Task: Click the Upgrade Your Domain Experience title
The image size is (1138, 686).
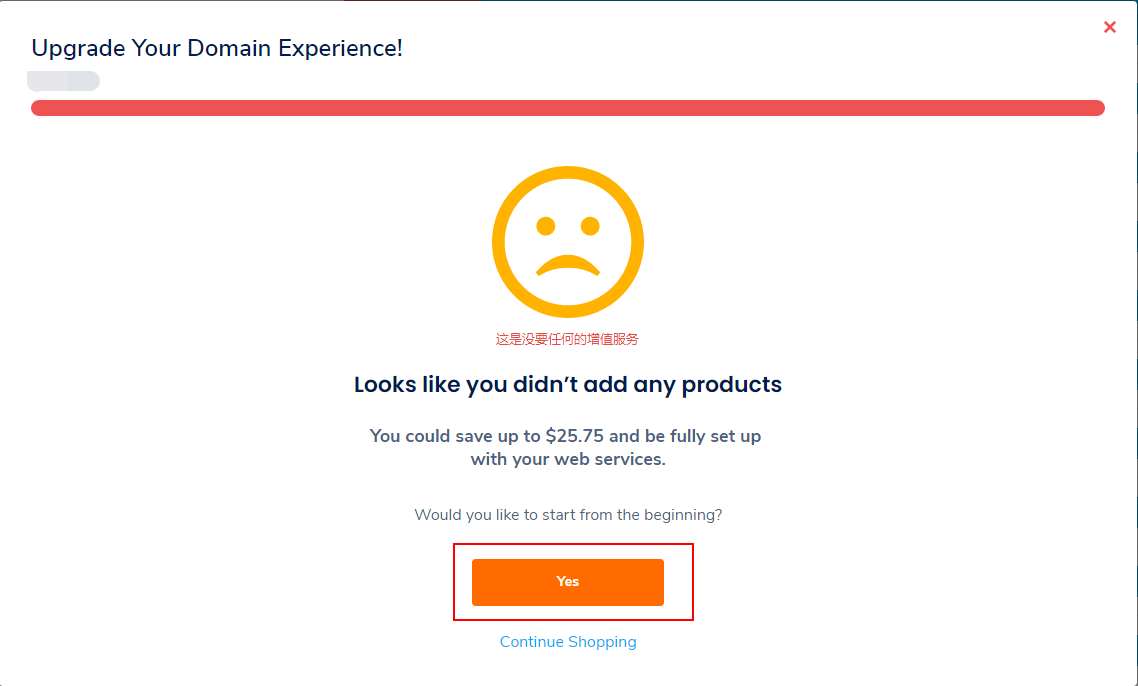Action: (x=216, y=48)
